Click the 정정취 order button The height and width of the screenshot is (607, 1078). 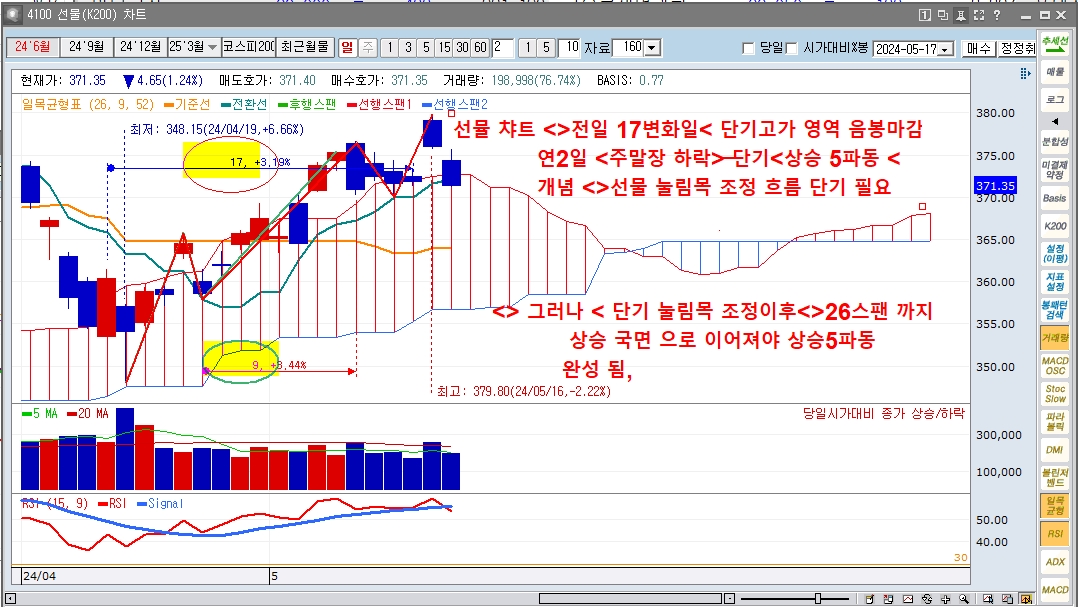tap(1018, 48)
